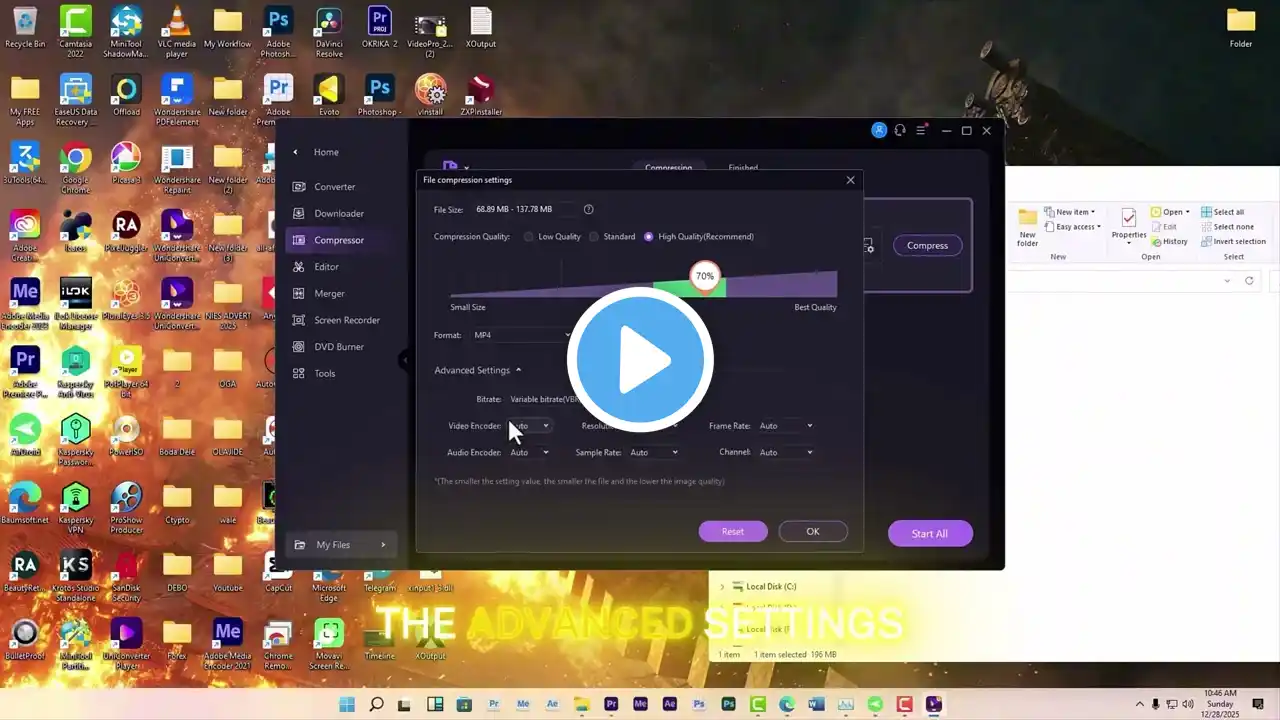Open New item dropdown in Explorer ribbon
The width and height of the screenshot is (1280, 720).
(1070, 212)
